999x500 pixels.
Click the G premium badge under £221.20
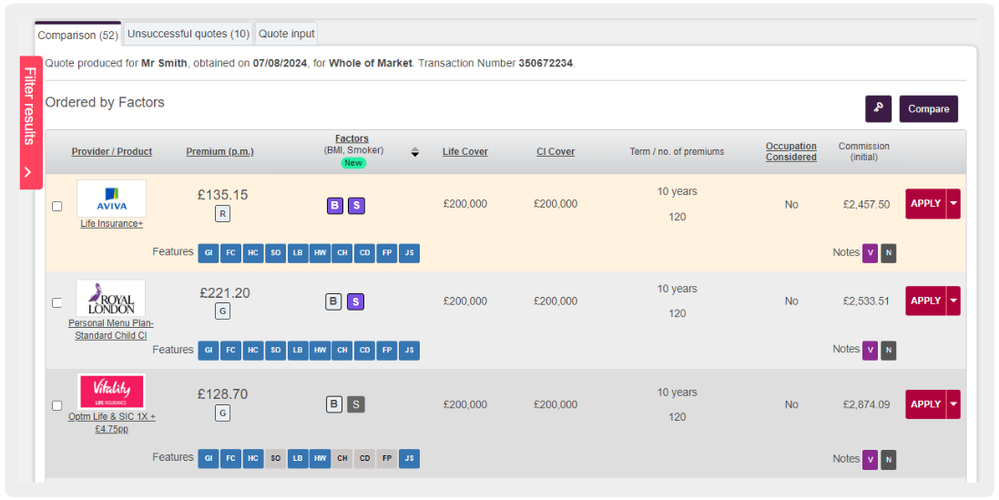click(222, 311)
